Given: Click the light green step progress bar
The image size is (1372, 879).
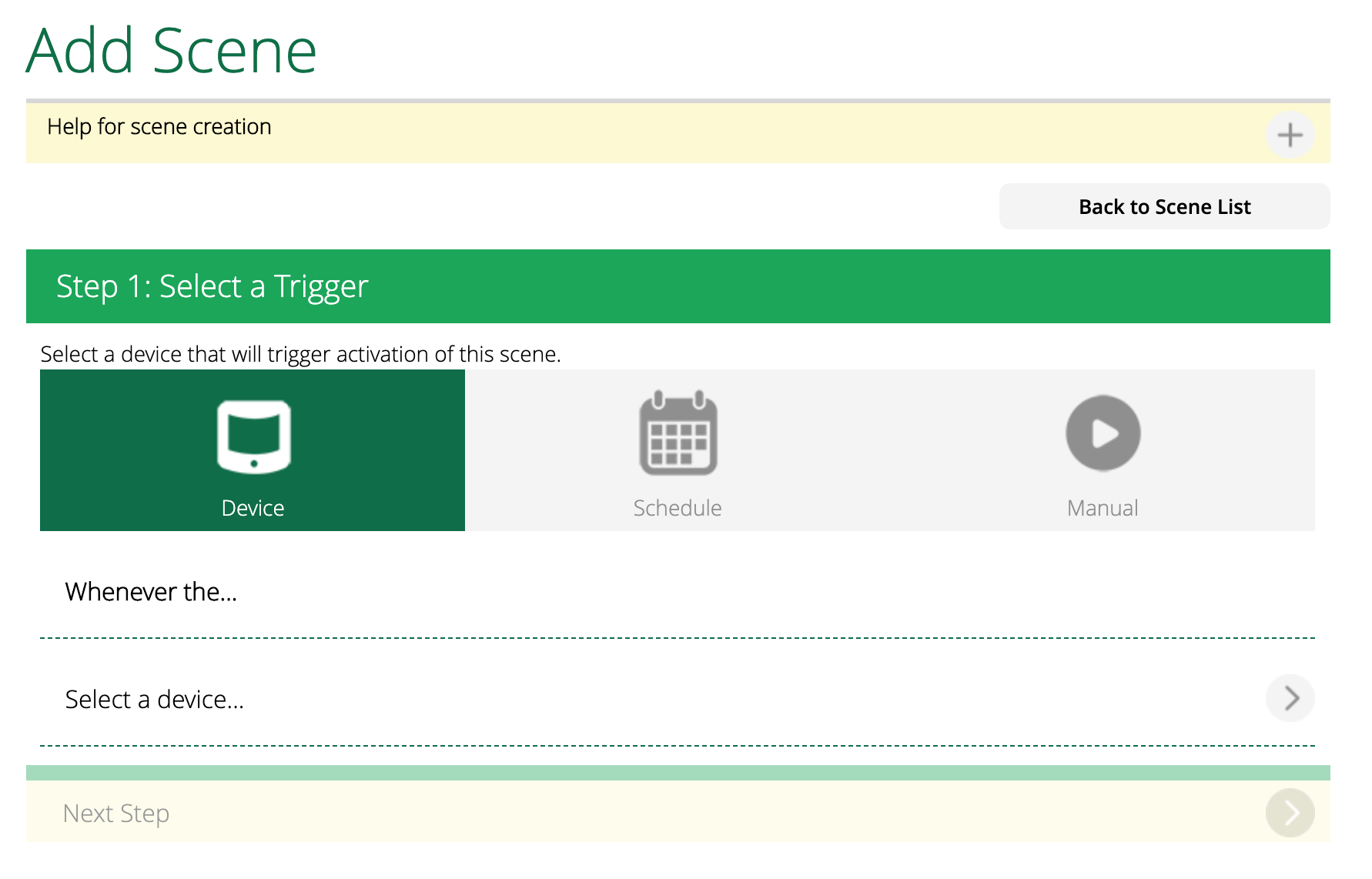Looking at the screenshot, I should (x=678, y=772).
